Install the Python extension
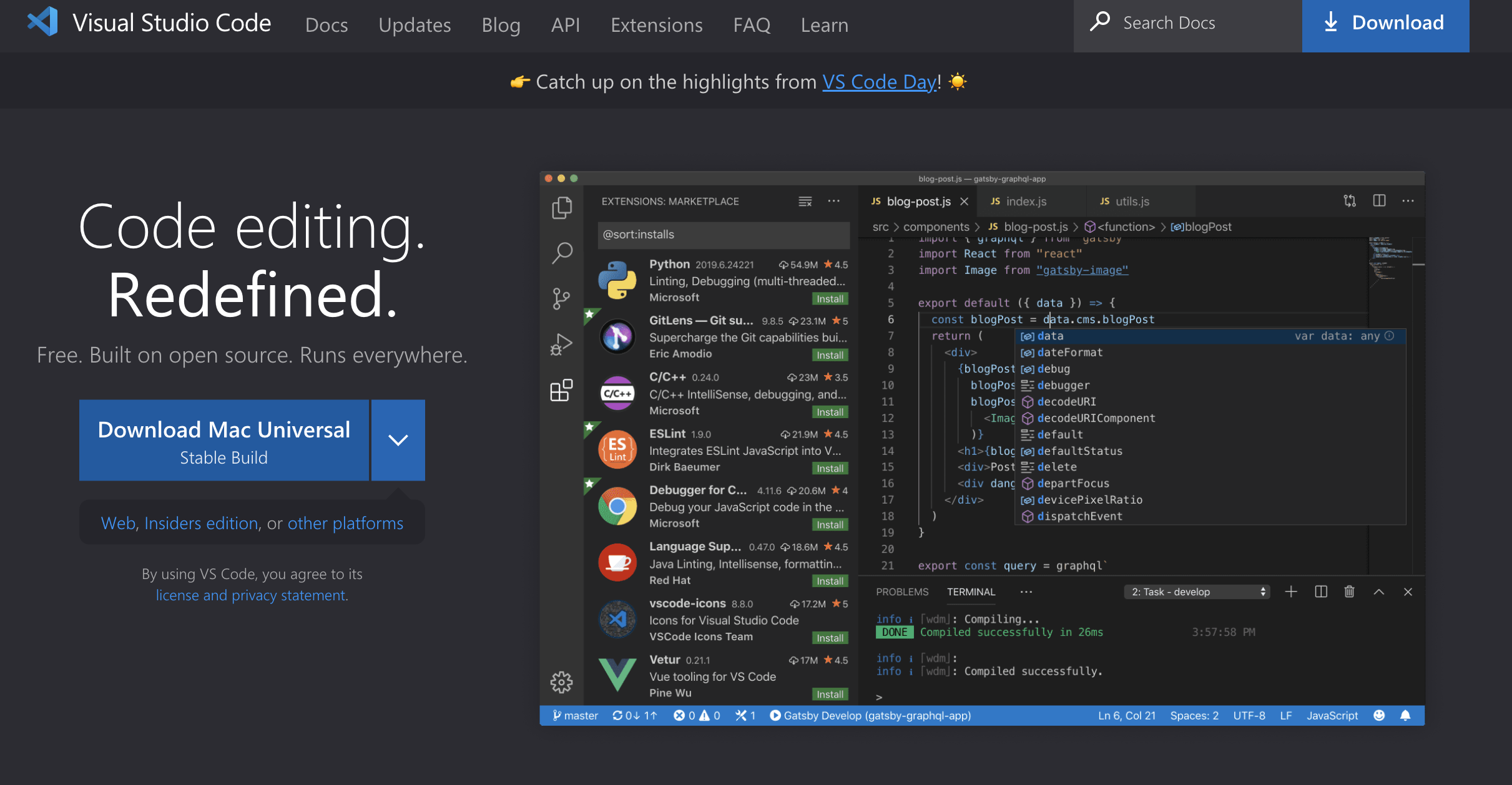1512x785 pixels. coord(830,299)
